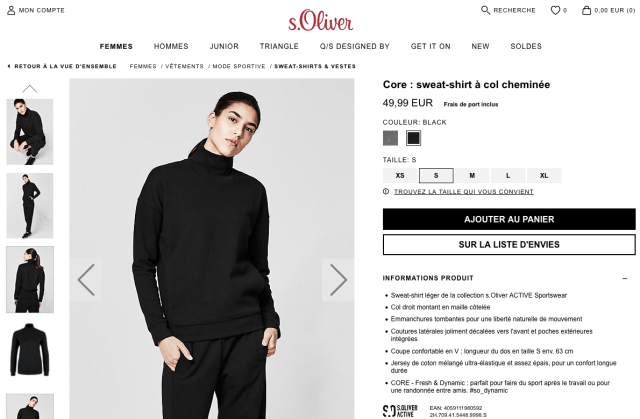
Task: Open the shopping bag cart icon
Action: (x=586, y=10)
